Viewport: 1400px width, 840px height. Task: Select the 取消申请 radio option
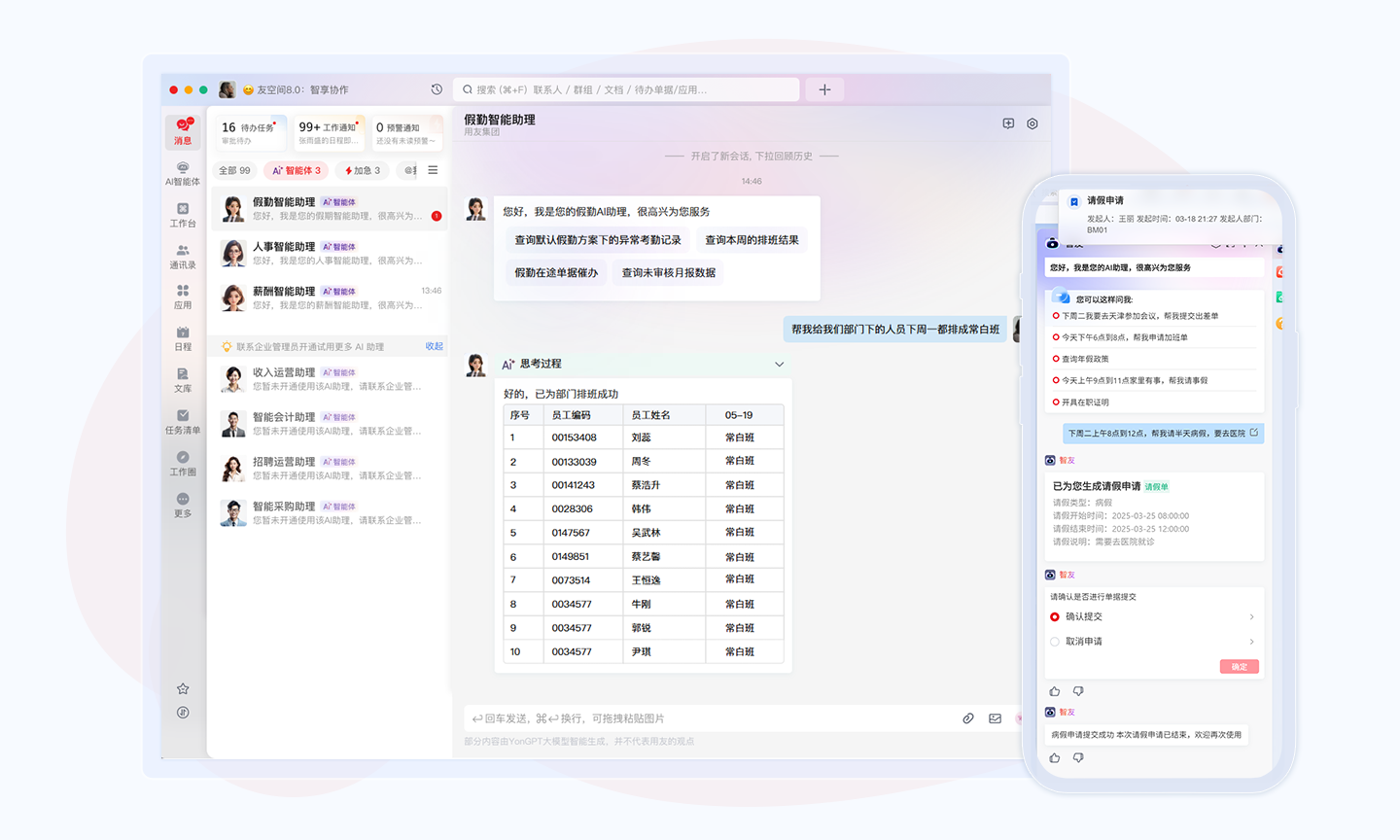1055,642
